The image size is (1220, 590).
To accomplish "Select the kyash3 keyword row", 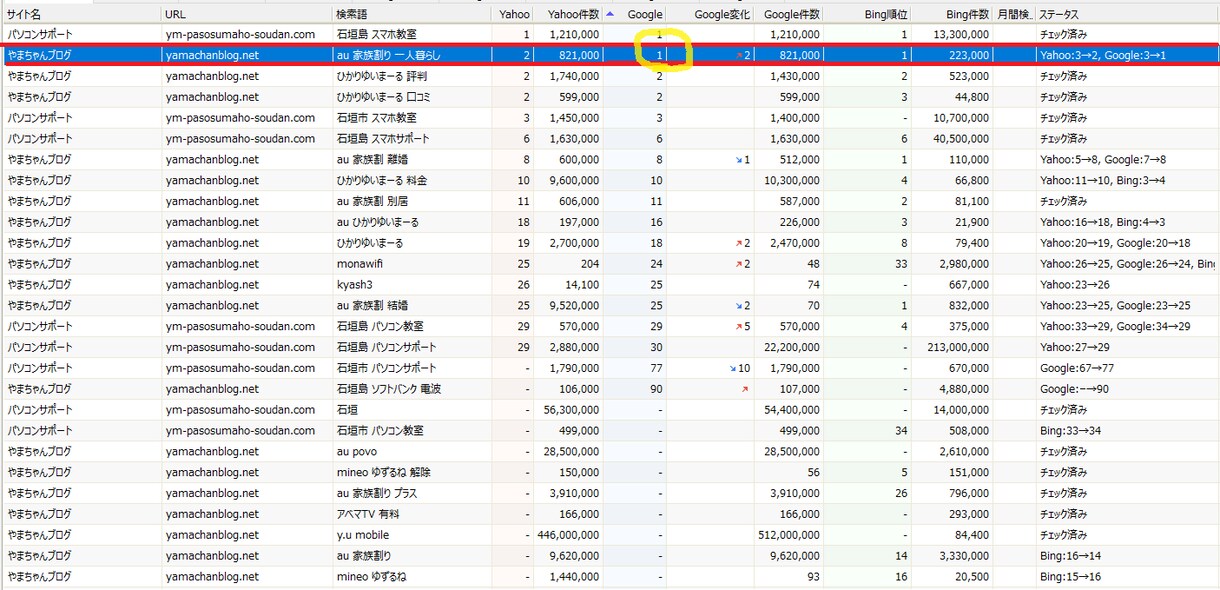I will pos(610,285).
